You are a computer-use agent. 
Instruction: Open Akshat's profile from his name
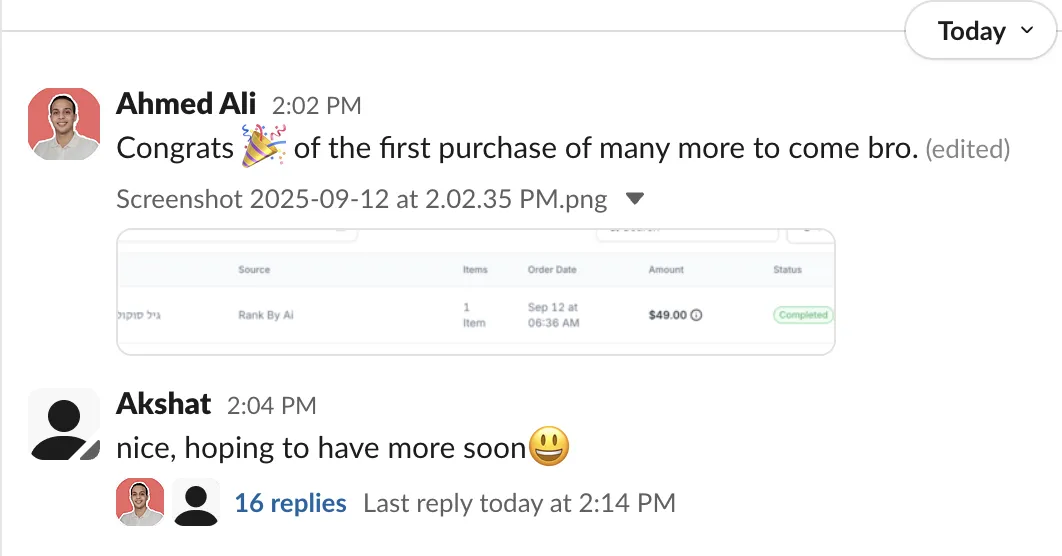(164, 404)
